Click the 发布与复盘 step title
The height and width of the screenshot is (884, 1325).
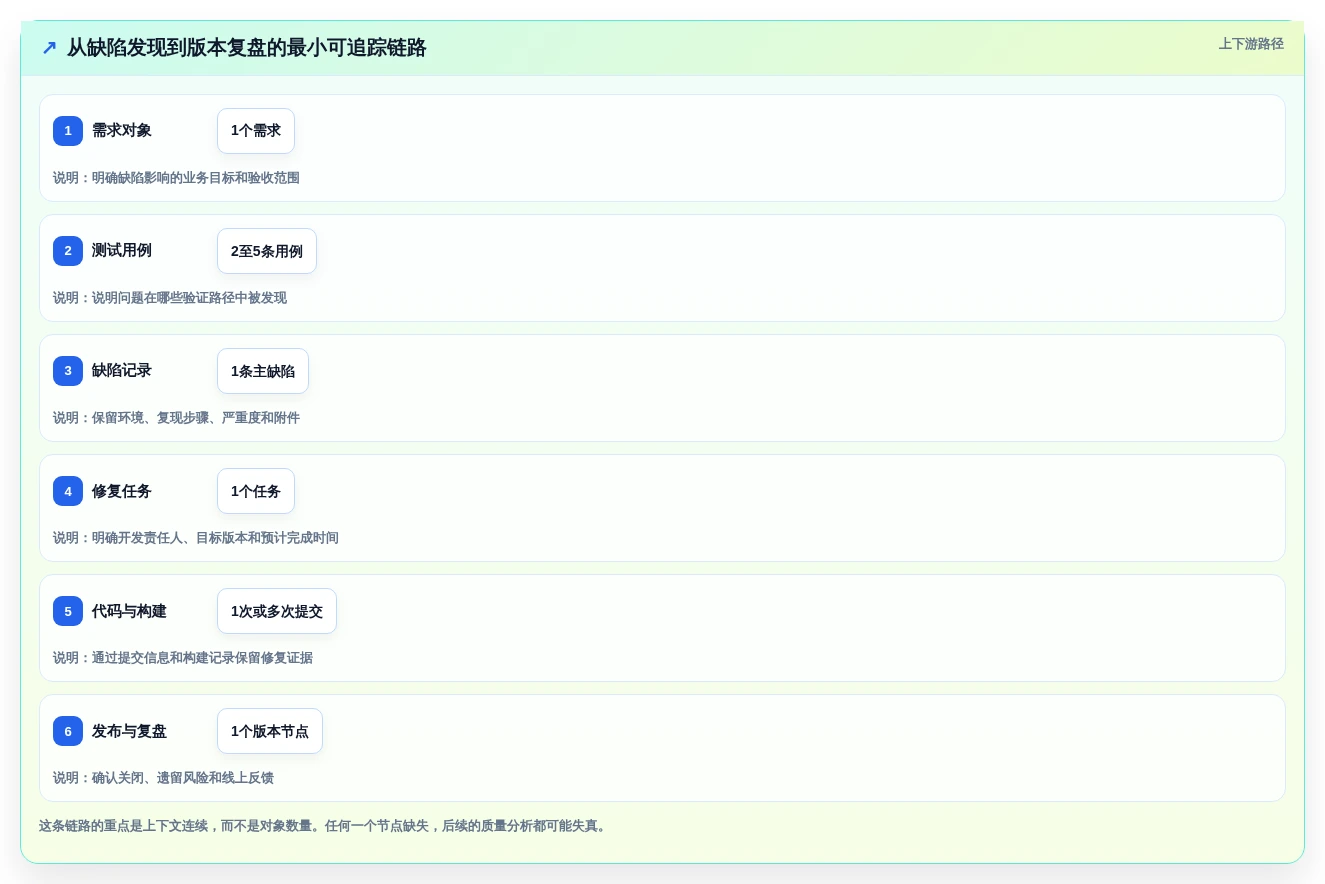tap(129, 731)
